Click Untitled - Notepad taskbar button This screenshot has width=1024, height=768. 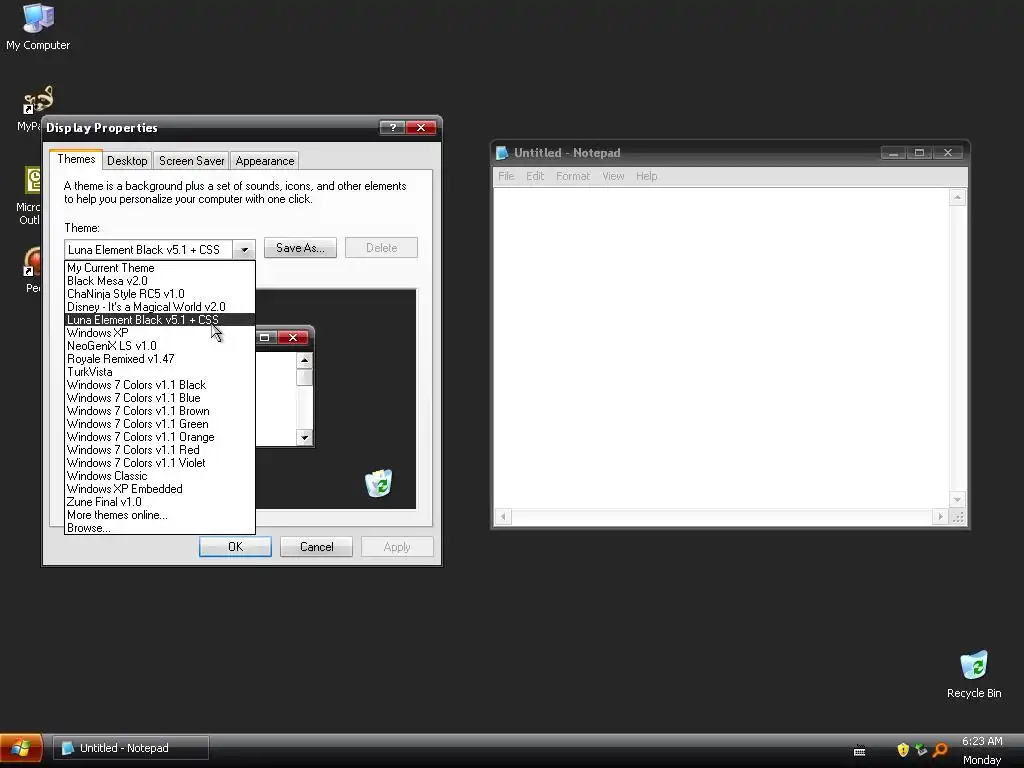(131, 748)
